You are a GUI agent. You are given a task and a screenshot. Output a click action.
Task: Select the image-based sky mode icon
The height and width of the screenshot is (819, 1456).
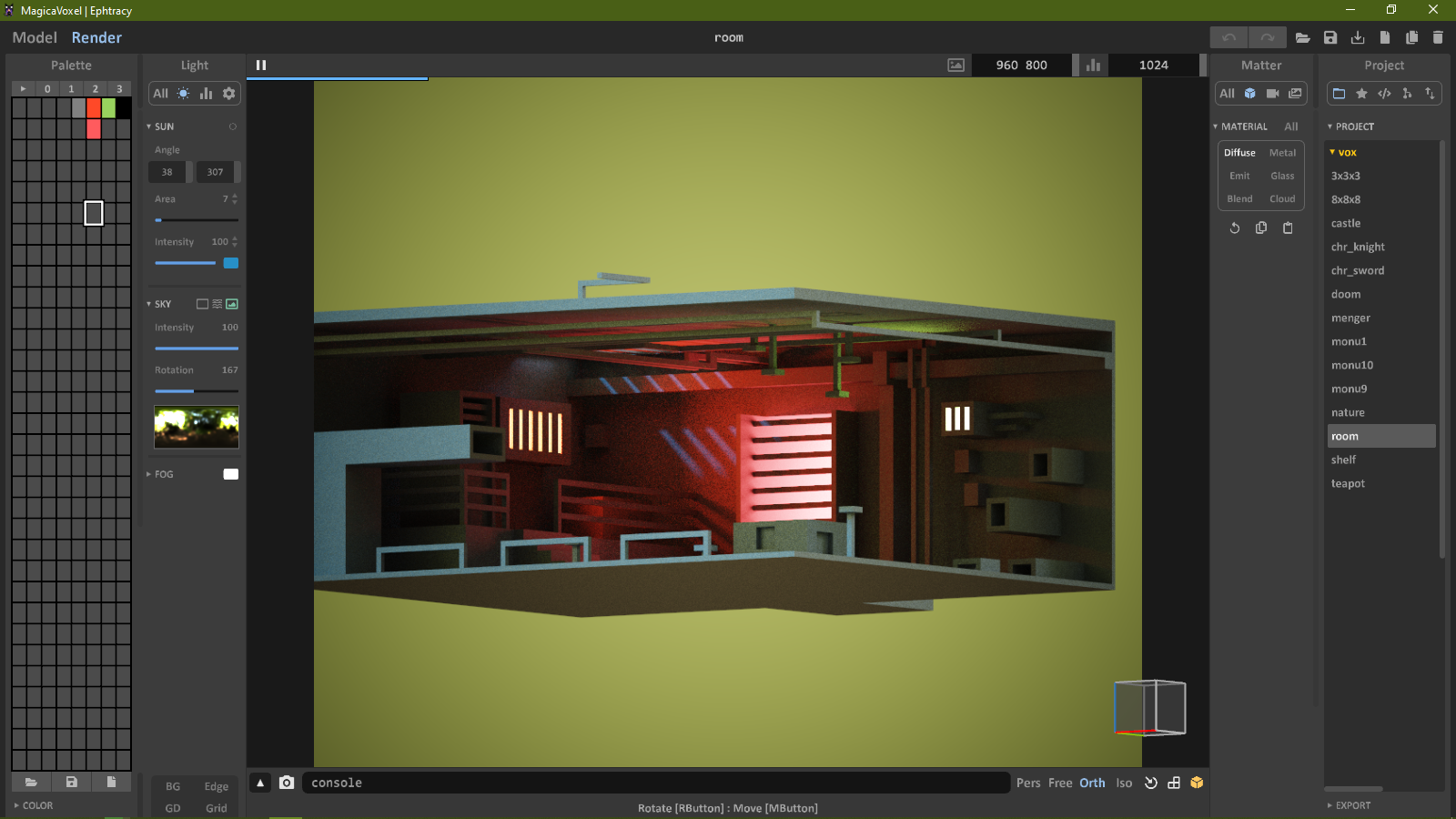click(232, 304)
